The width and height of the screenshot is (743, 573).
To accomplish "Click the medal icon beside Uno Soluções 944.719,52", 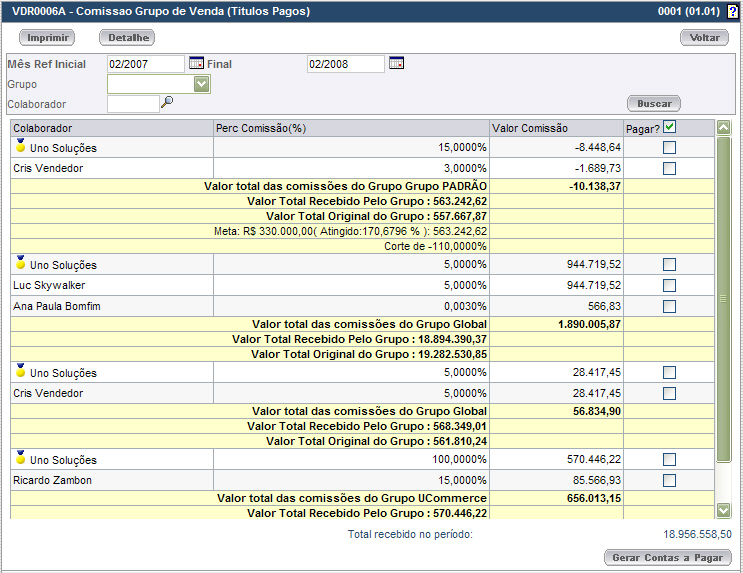I will tap(20, 263).
